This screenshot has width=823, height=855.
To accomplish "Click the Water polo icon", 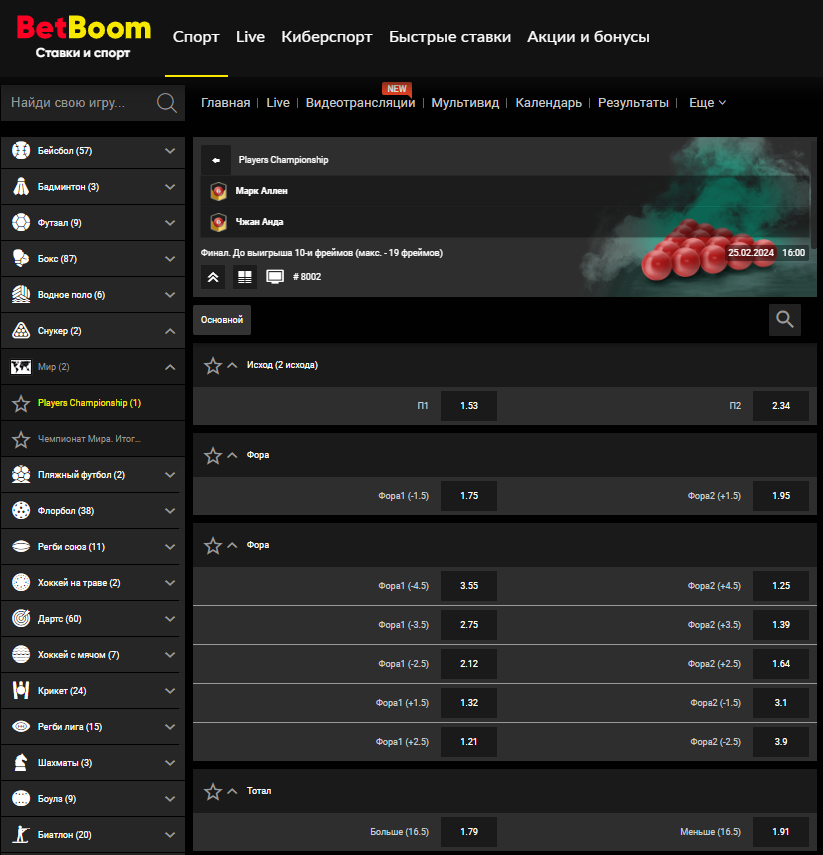I will (21, 294).
